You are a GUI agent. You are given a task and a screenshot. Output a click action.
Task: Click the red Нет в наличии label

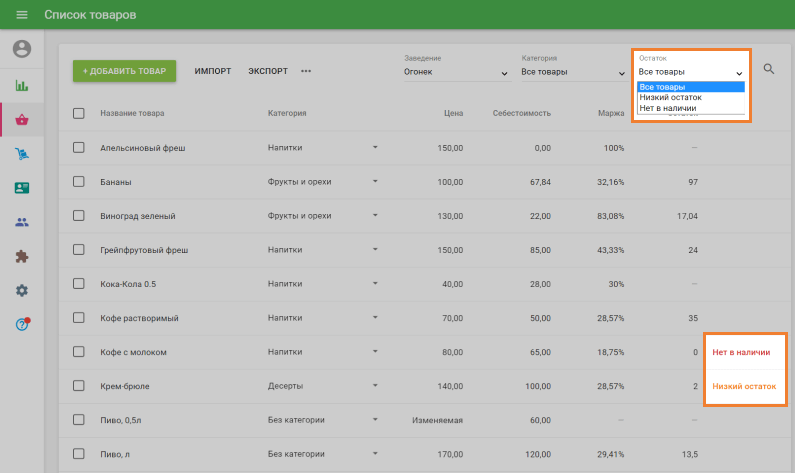[x=741, y=352]
